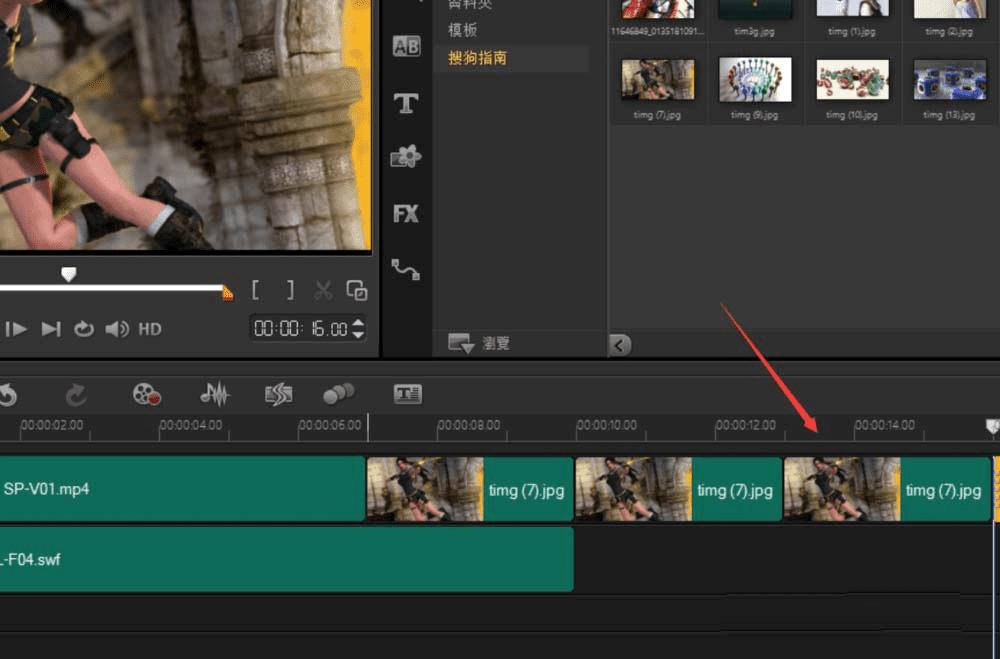Click the preview scrubber white jog handle
The width and height of the screenshot is (1000, 659).
point(68,273)
